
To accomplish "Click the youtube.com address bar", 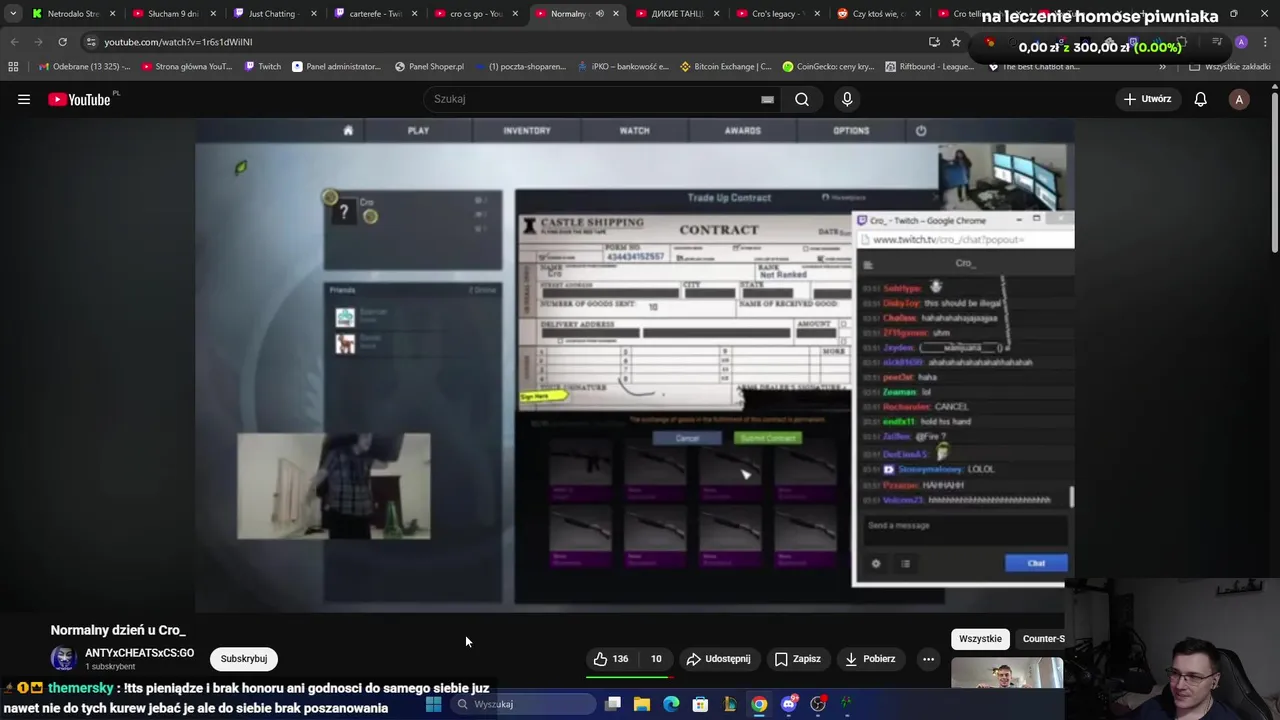I will click(500, 42).
